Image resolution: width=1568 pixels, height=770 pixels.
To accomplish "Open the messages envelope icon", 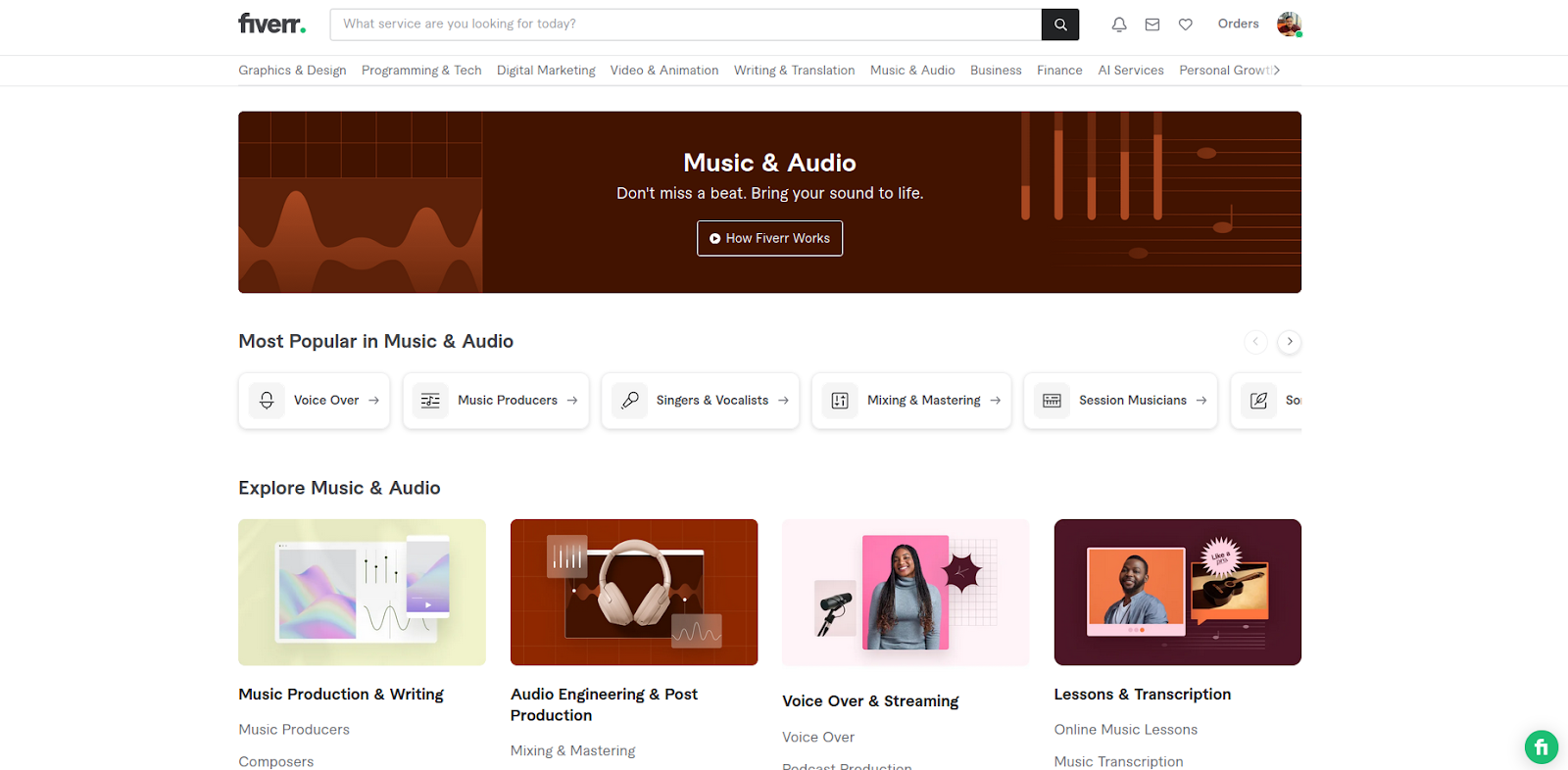I will (x=1152, y=24).
